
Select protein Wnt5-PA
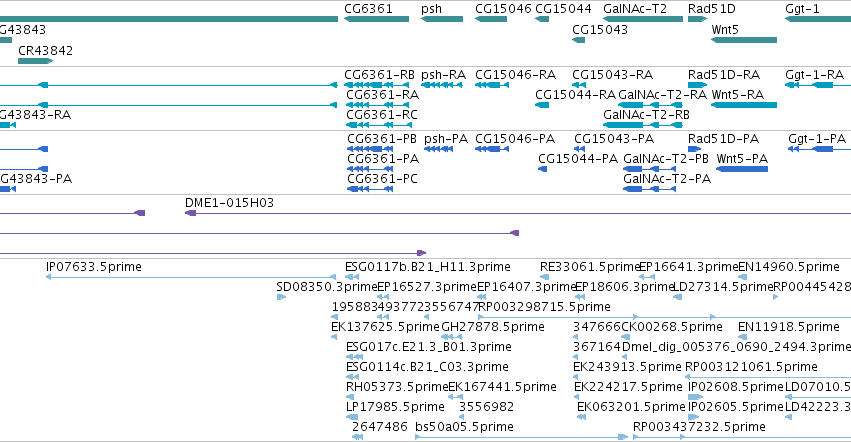(742, 169)
